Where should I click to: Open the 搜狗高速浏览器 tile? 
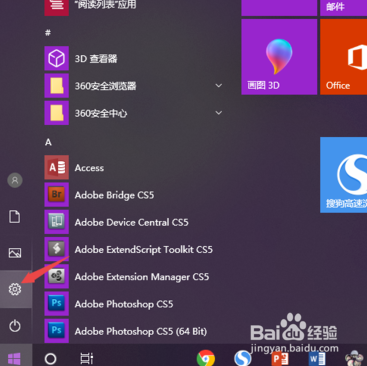click(343, 175)
